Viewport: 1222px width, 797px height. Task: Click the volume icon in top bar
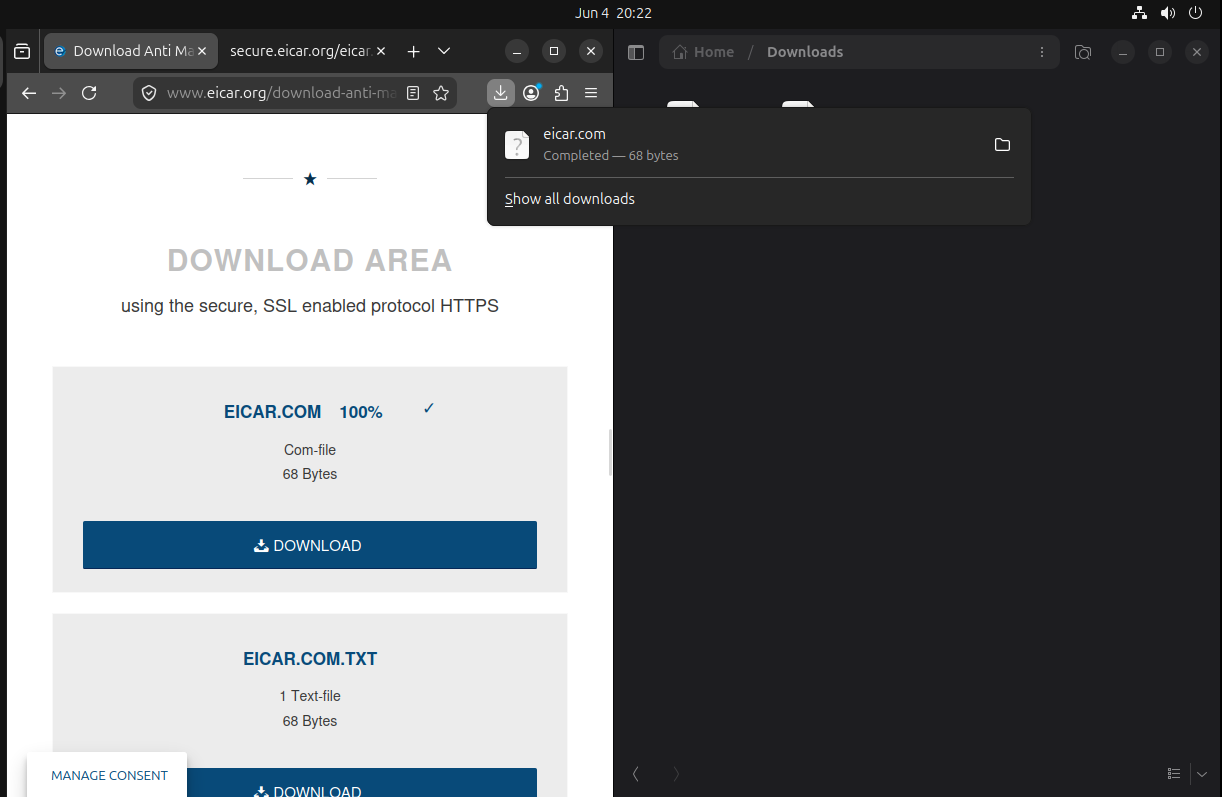[1167, 13]
